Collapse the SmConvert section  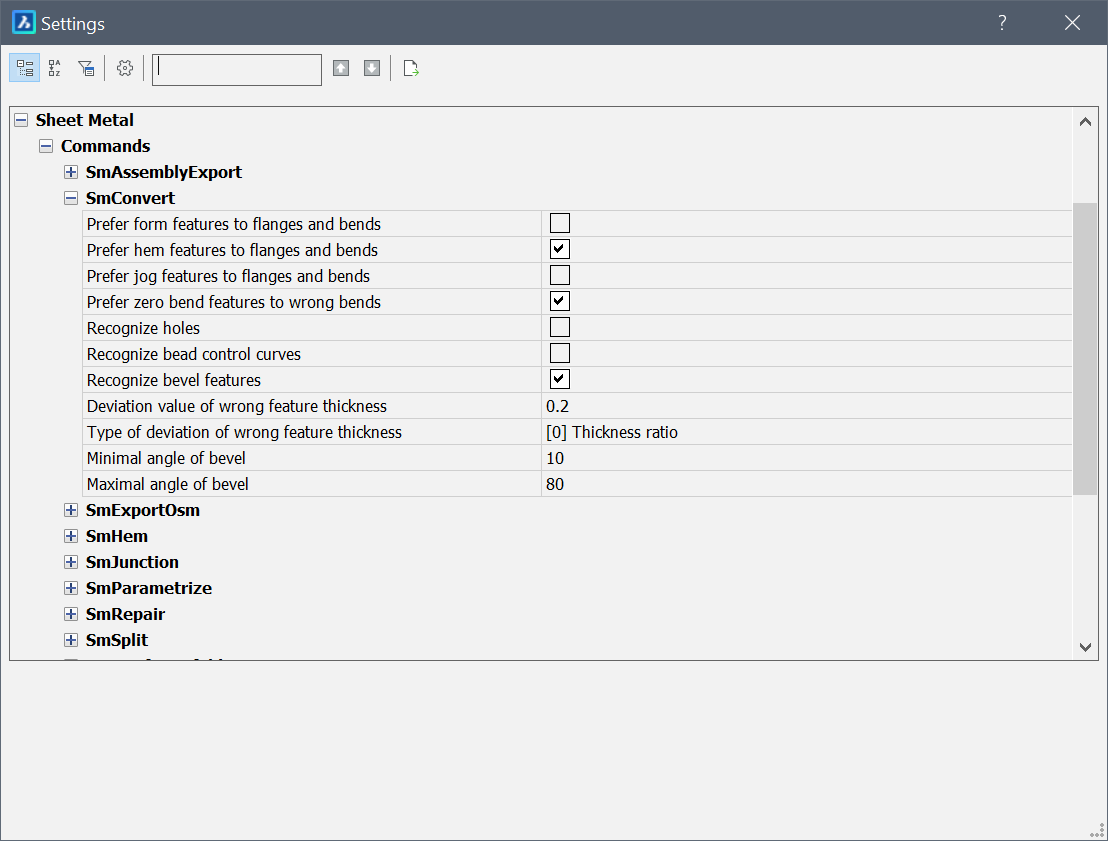tap(71, 198)
